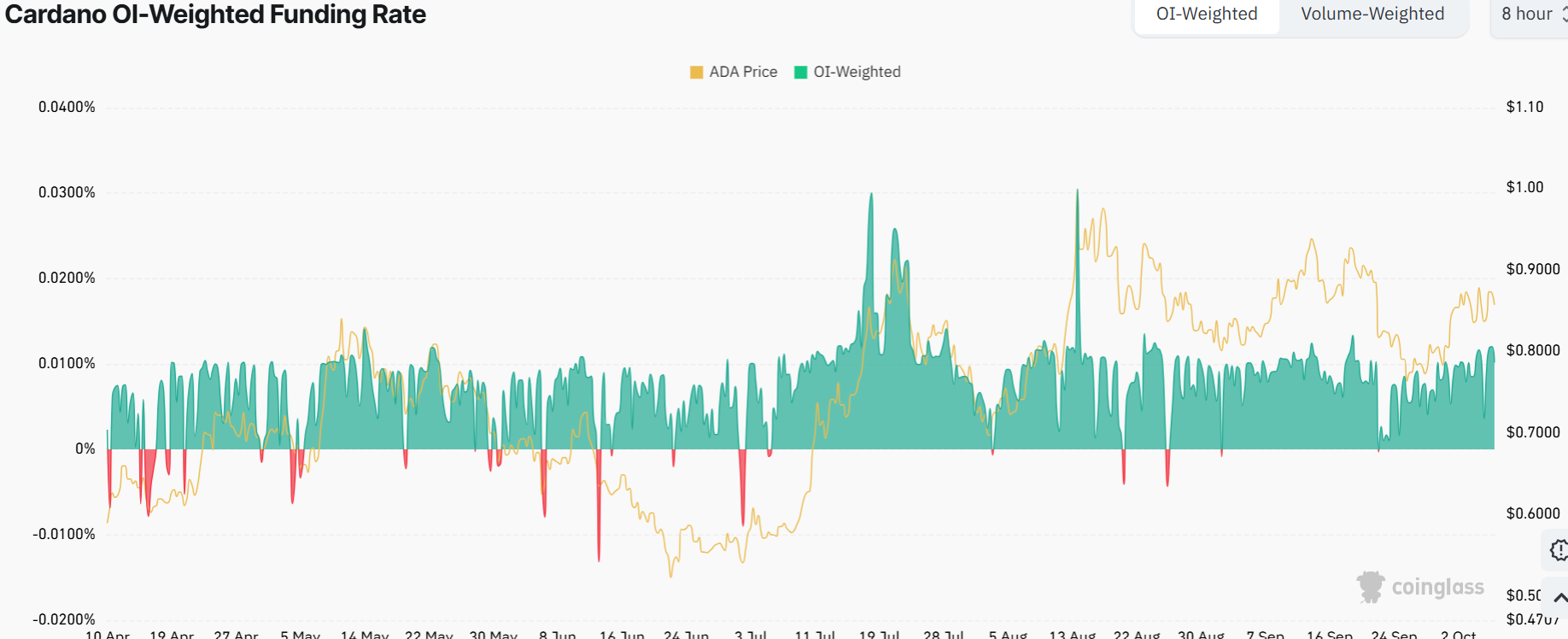Click the funding rate peak near 19 Jul
This screenshot has width=1568, height=639.
pyautogui.click(x=871, y=196)
